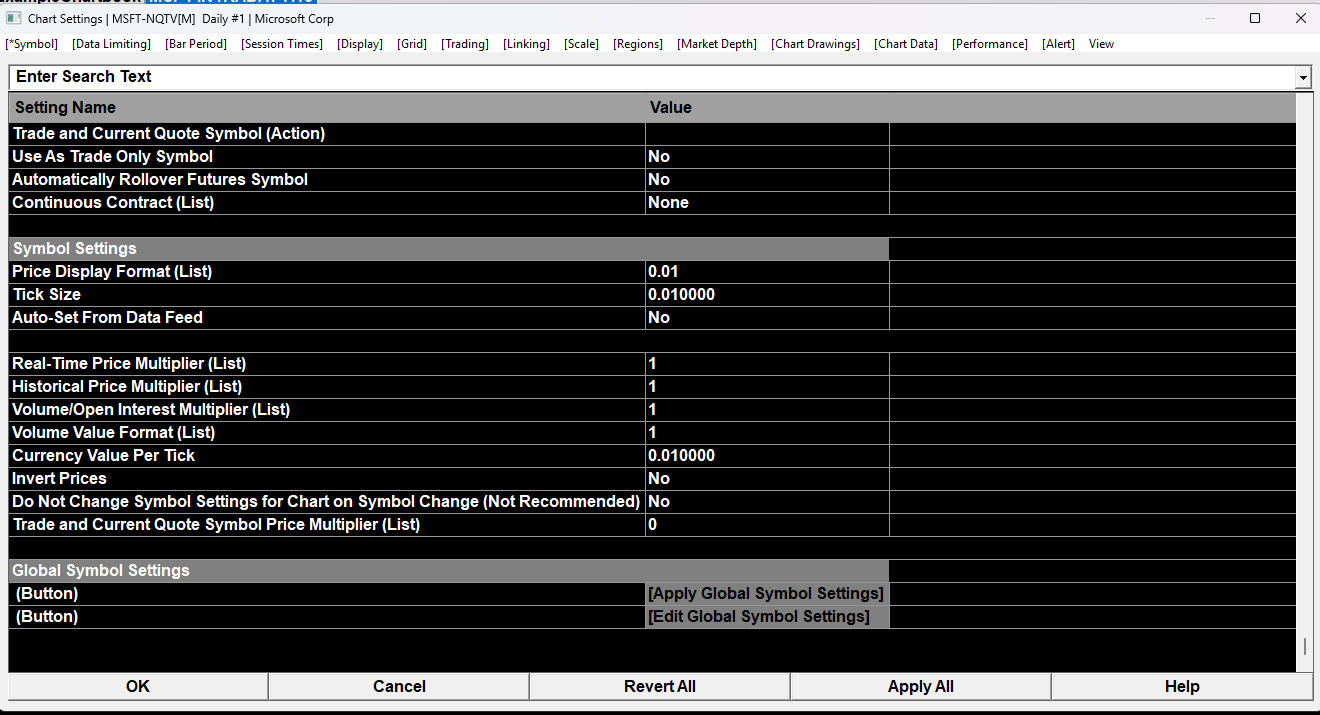Open the [Regions] tab
This screenshot has width=1320, height=715.
(638, 44)
